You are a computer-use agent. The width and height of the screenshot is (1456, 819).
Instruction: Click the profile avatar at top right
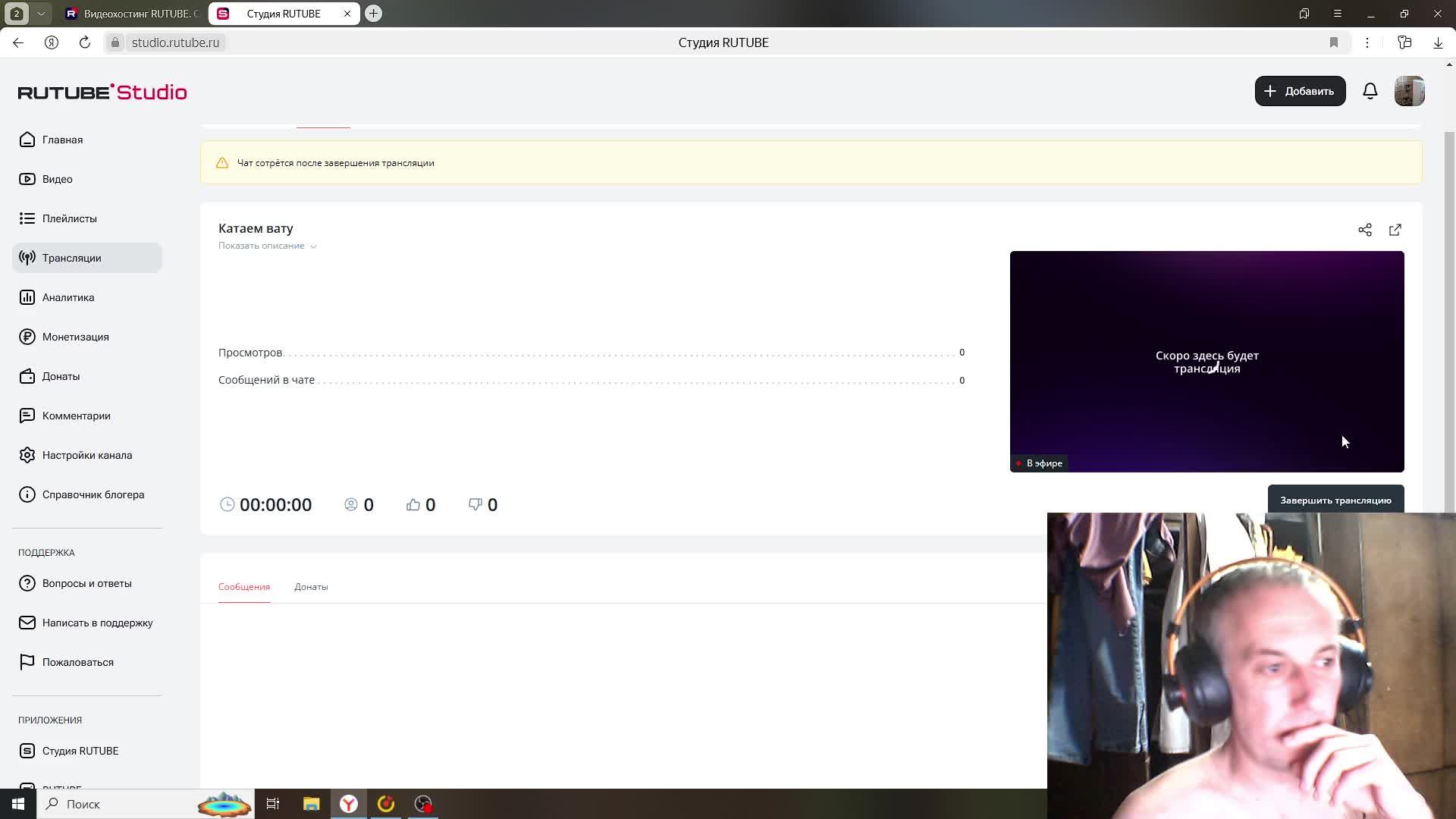(1409, 91)
